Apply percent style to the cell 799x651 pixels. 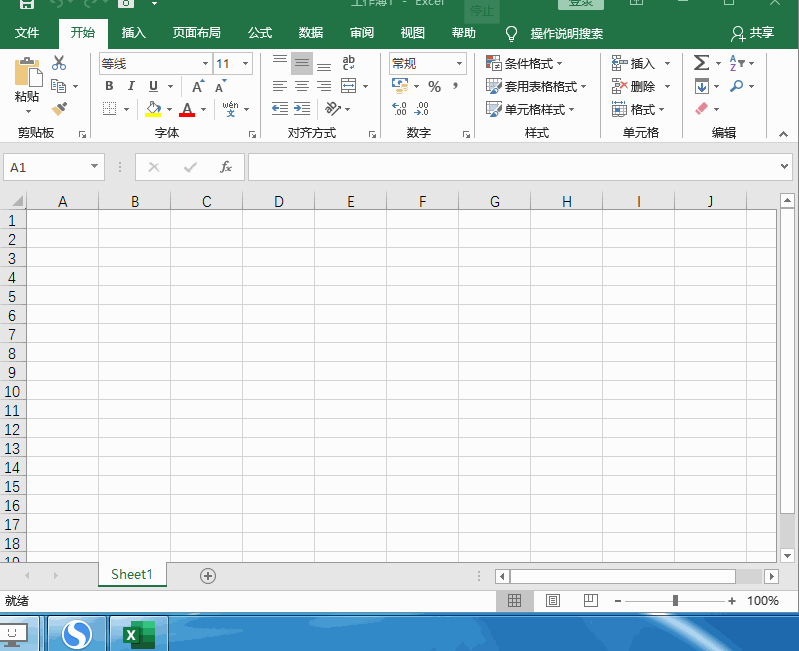click(x=434, y=87)
